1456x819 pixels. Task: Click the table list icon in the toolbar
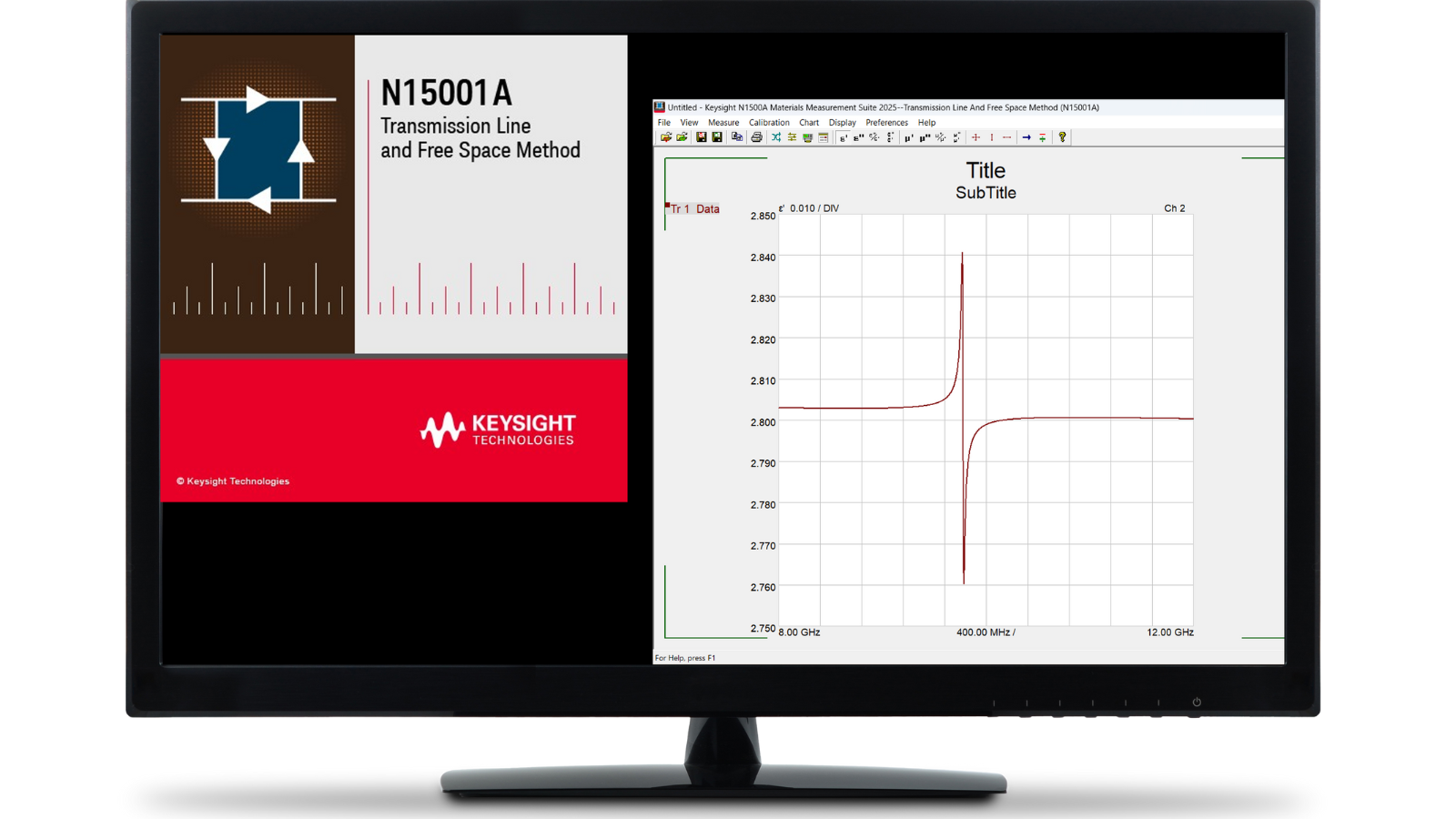pos(823,137)
